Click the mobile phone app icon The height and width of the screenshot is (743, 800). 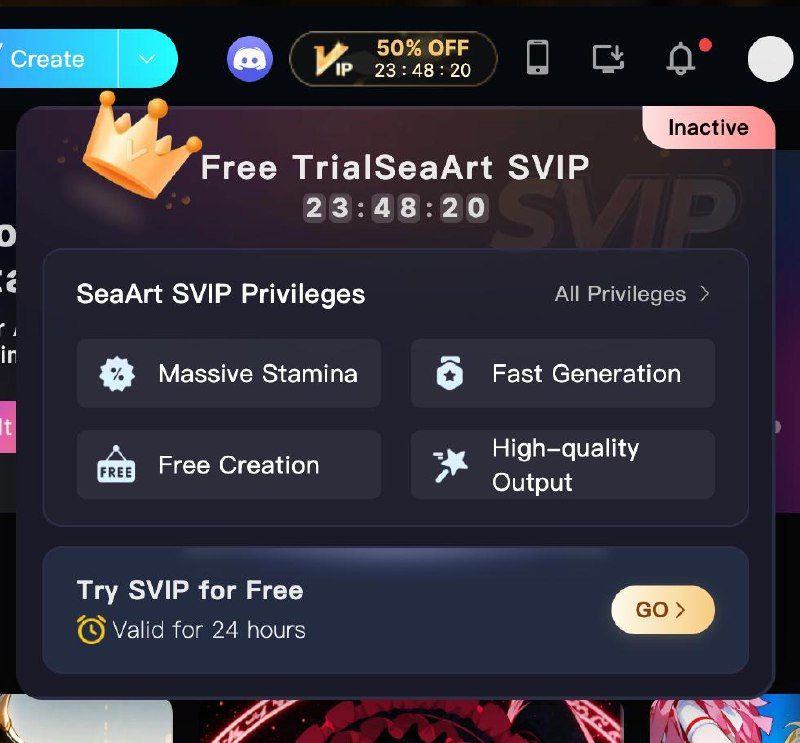tap(537, 57)
